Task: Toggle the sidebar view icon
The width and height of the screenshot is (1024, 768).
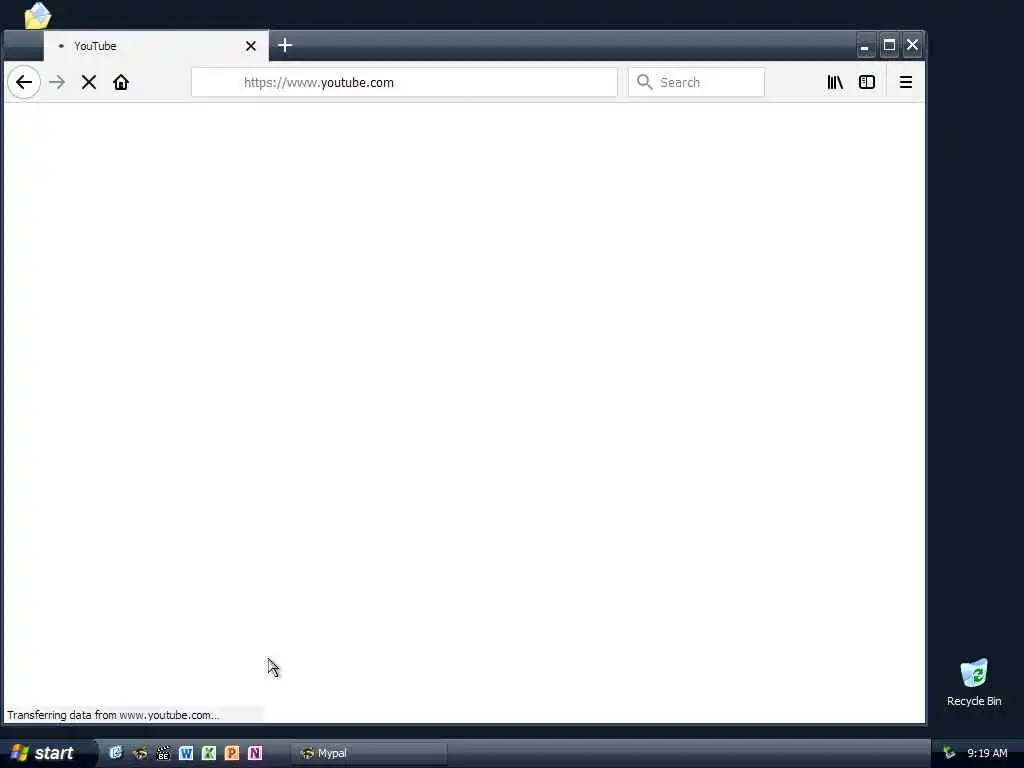Action: pyautogui.click(x=867, y=82)
